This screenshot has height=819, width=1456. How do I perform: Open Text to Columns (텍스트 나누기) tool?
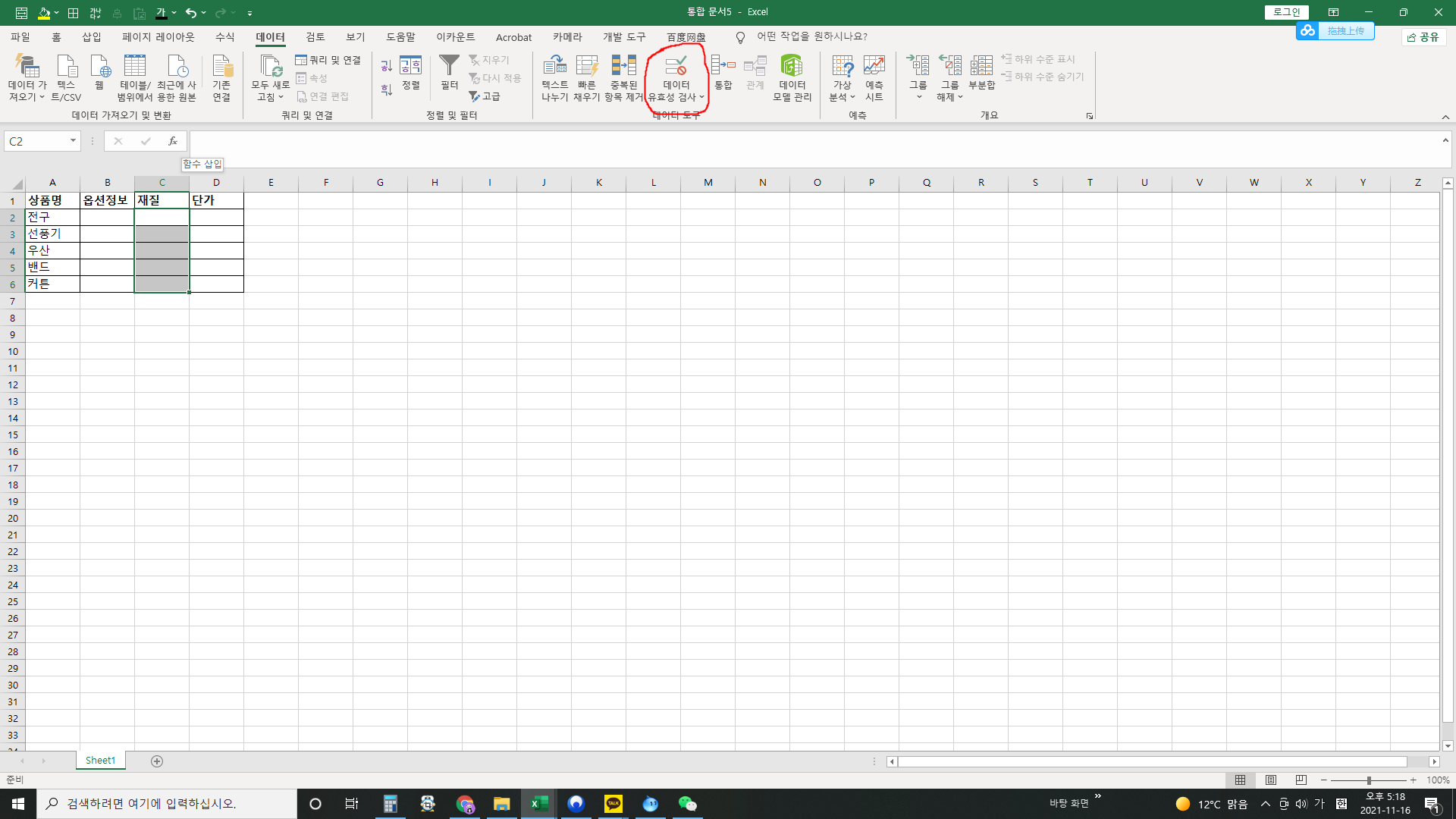click(554, 67)
